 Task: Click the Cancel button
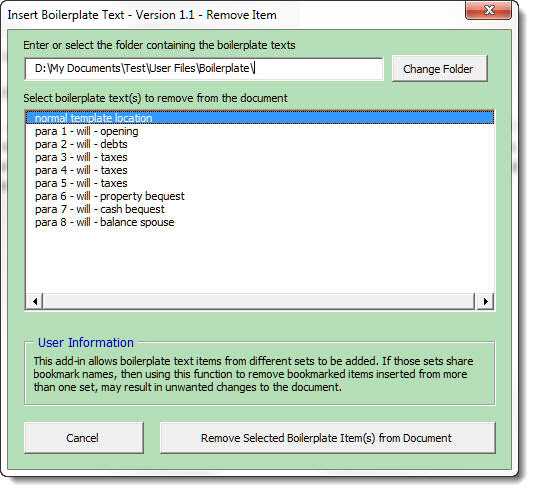(83, 438)
